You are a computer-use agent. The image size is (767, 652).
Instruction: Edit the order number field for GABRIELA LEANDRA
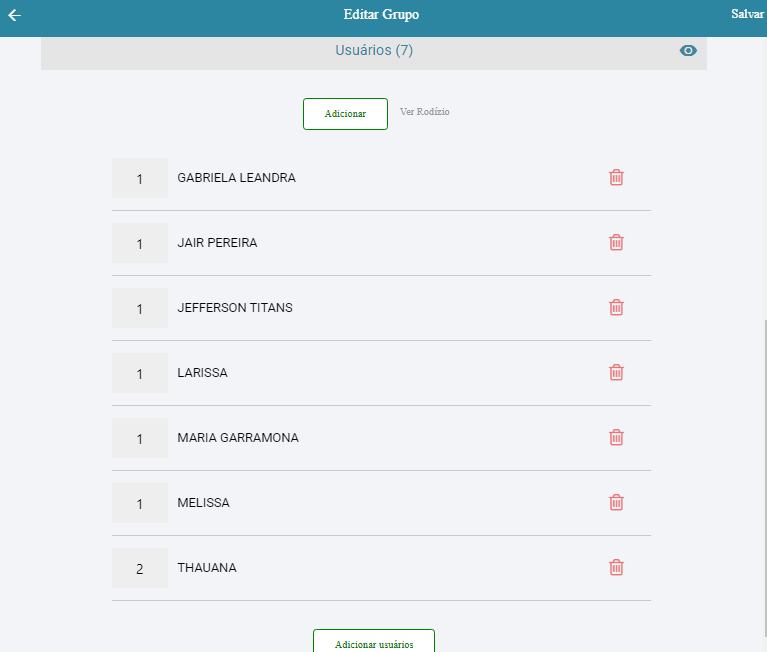tap(140, 178)
